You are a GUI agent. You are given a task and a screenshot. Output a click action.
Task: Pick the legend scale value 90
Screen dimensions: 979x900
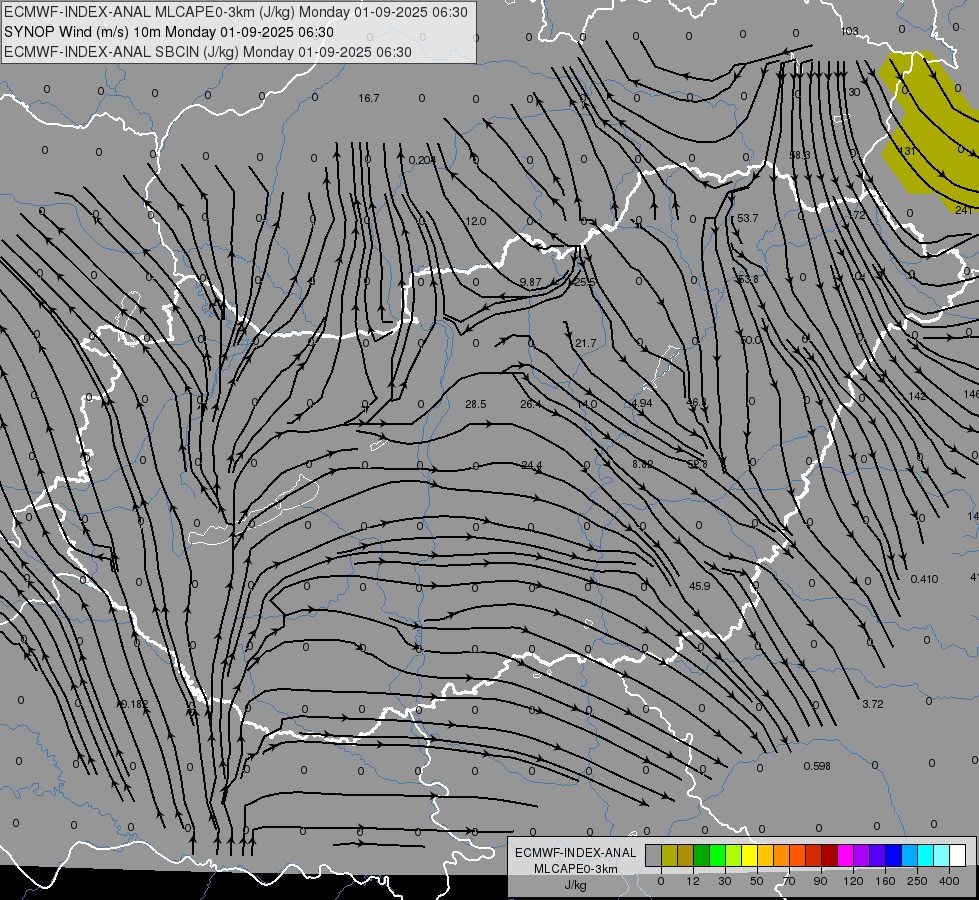pos(820,881)
